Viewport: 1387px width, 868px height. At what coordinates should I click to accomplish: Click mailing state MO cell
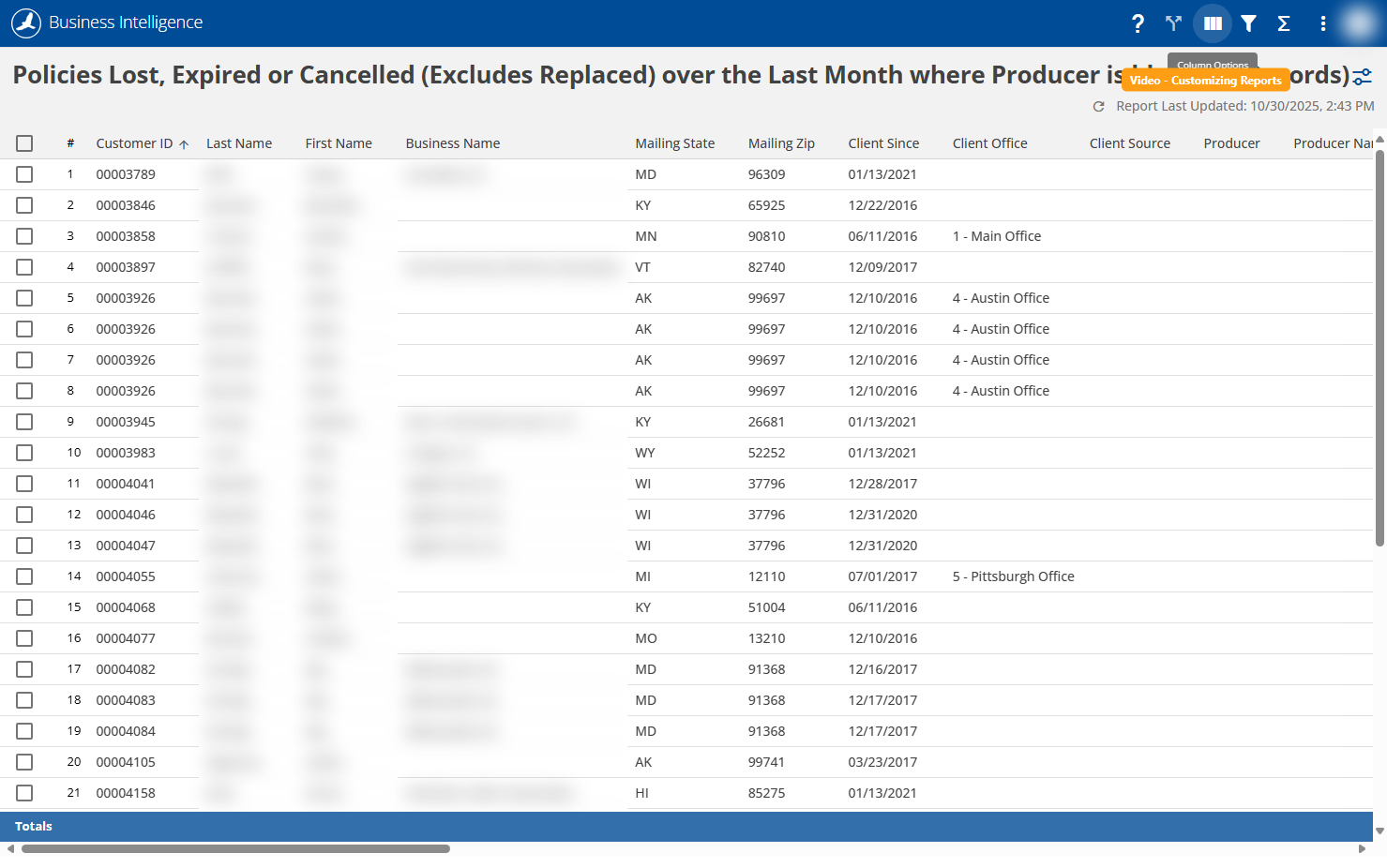pyautogui.click(x=646, y=638)
